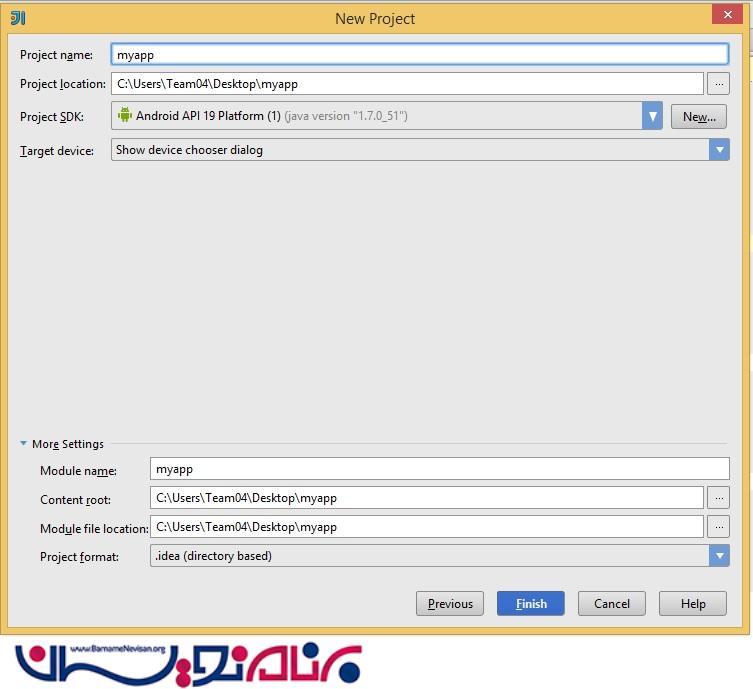Click inside the Project location field

pos(407,84)
